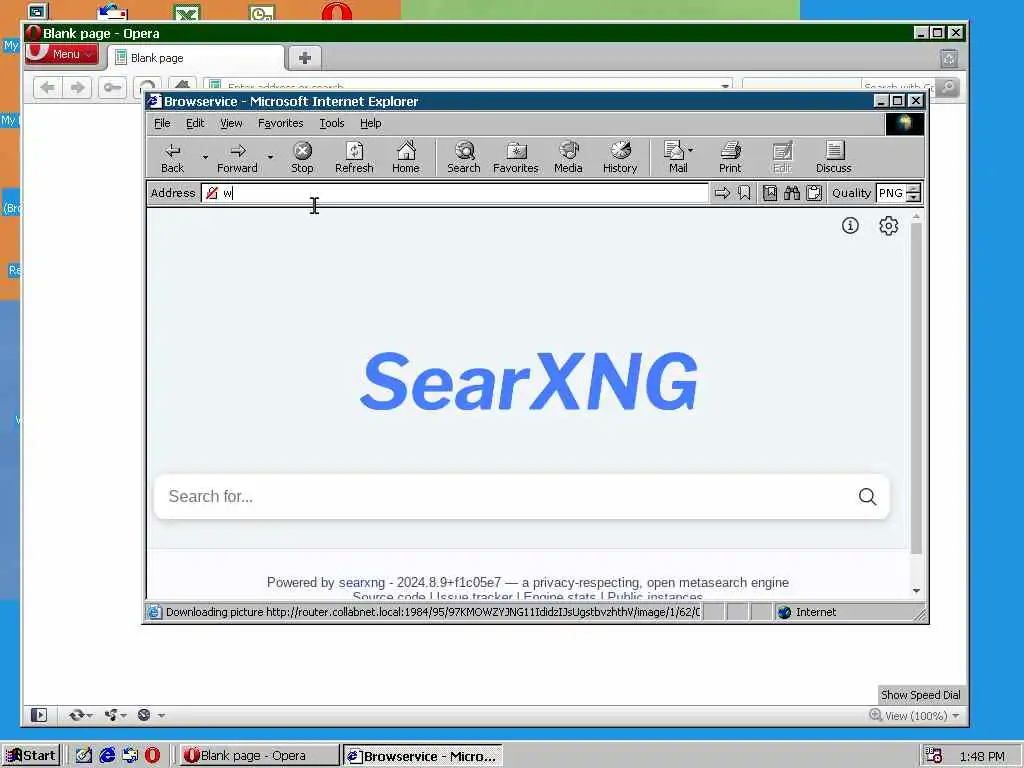1024x768 pixels.
Task: Switch to Browservice taskbar button
Action: 423,756
